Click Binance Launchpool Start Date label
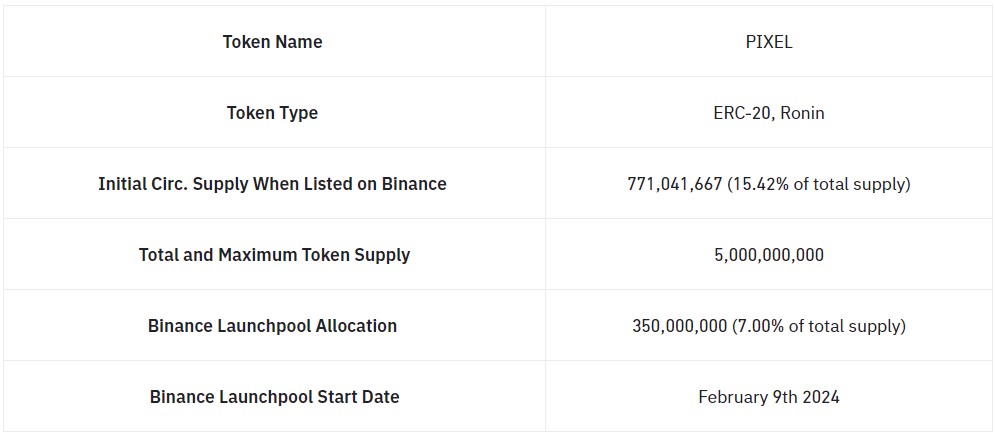 (274, 397)
